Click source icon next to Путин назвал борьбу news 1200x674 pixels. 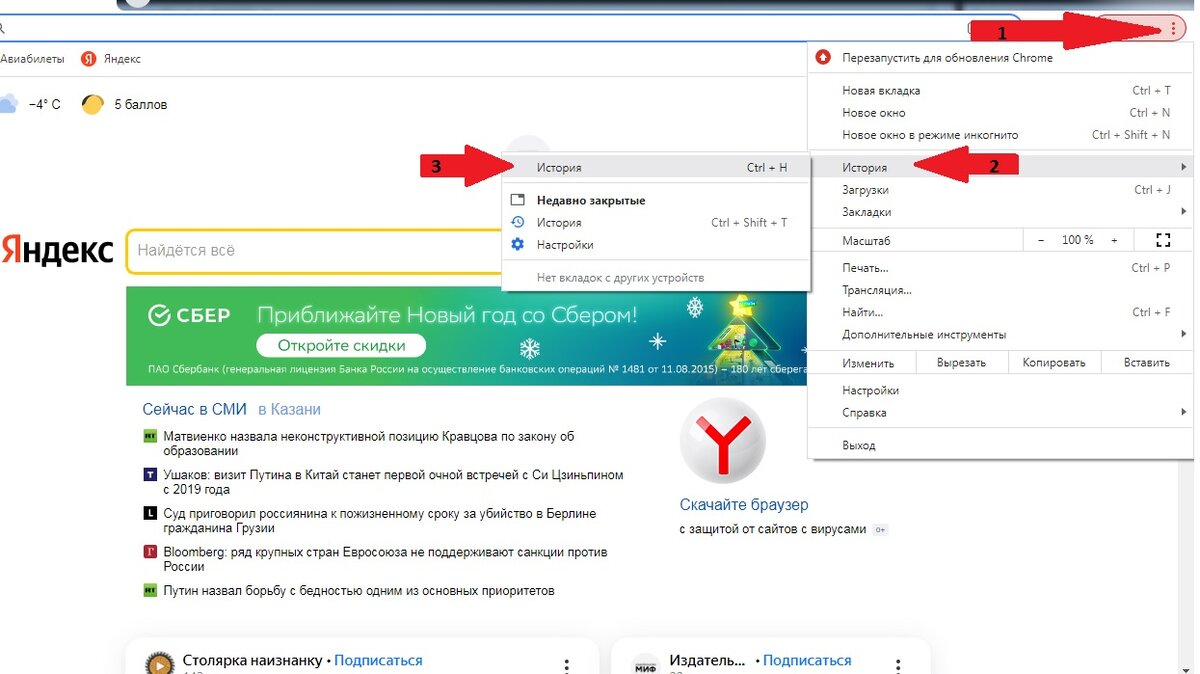coord(150,591)
